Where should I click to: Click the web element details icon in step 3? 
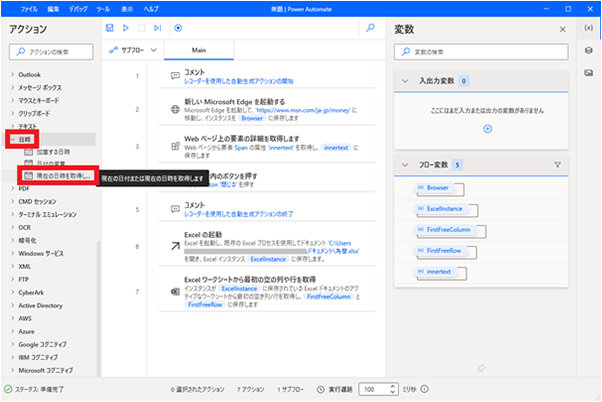175,146
